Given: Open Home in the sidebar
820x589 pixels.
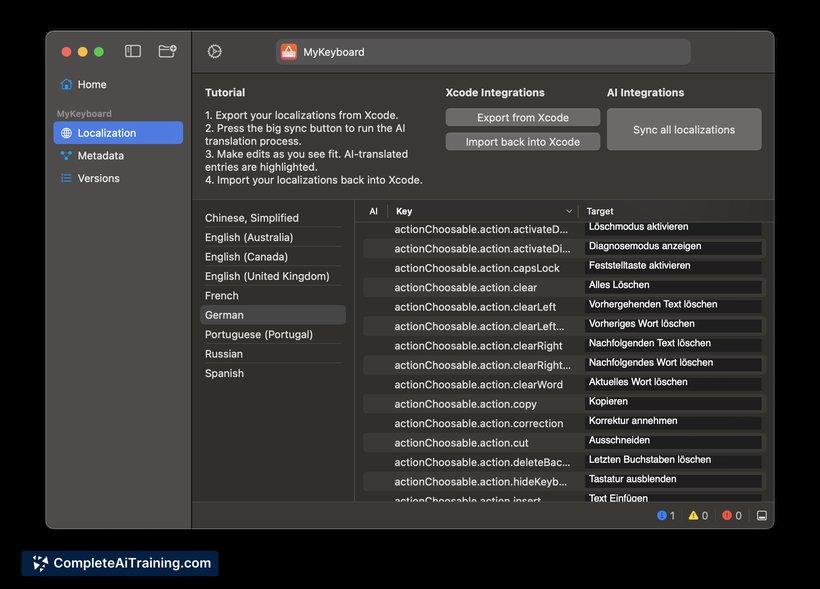Looking at the screenshot, I should (x=91, y=85).
